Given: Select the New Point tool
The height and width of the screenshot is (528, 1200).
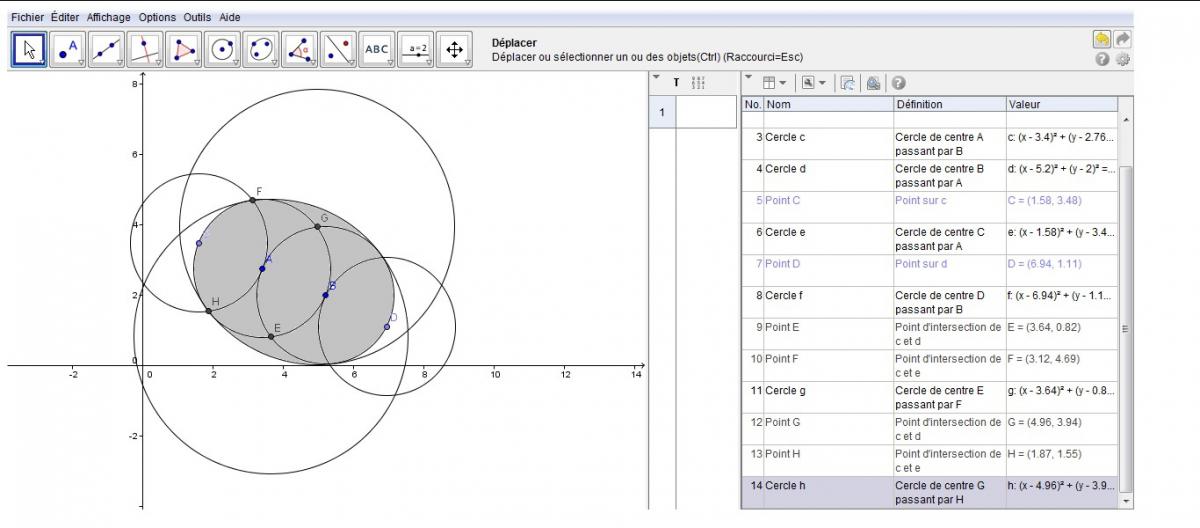Looking at the screenshot, I should pos(68,49).
